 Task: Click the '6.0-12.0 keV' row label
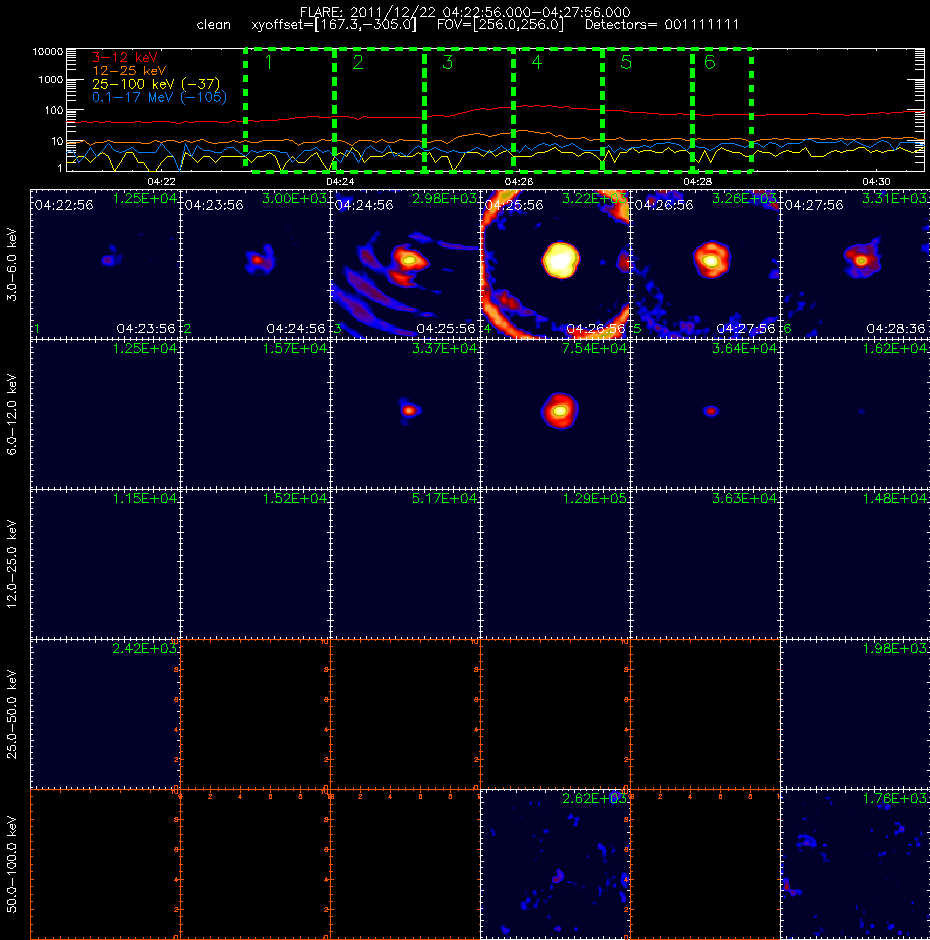12,414
